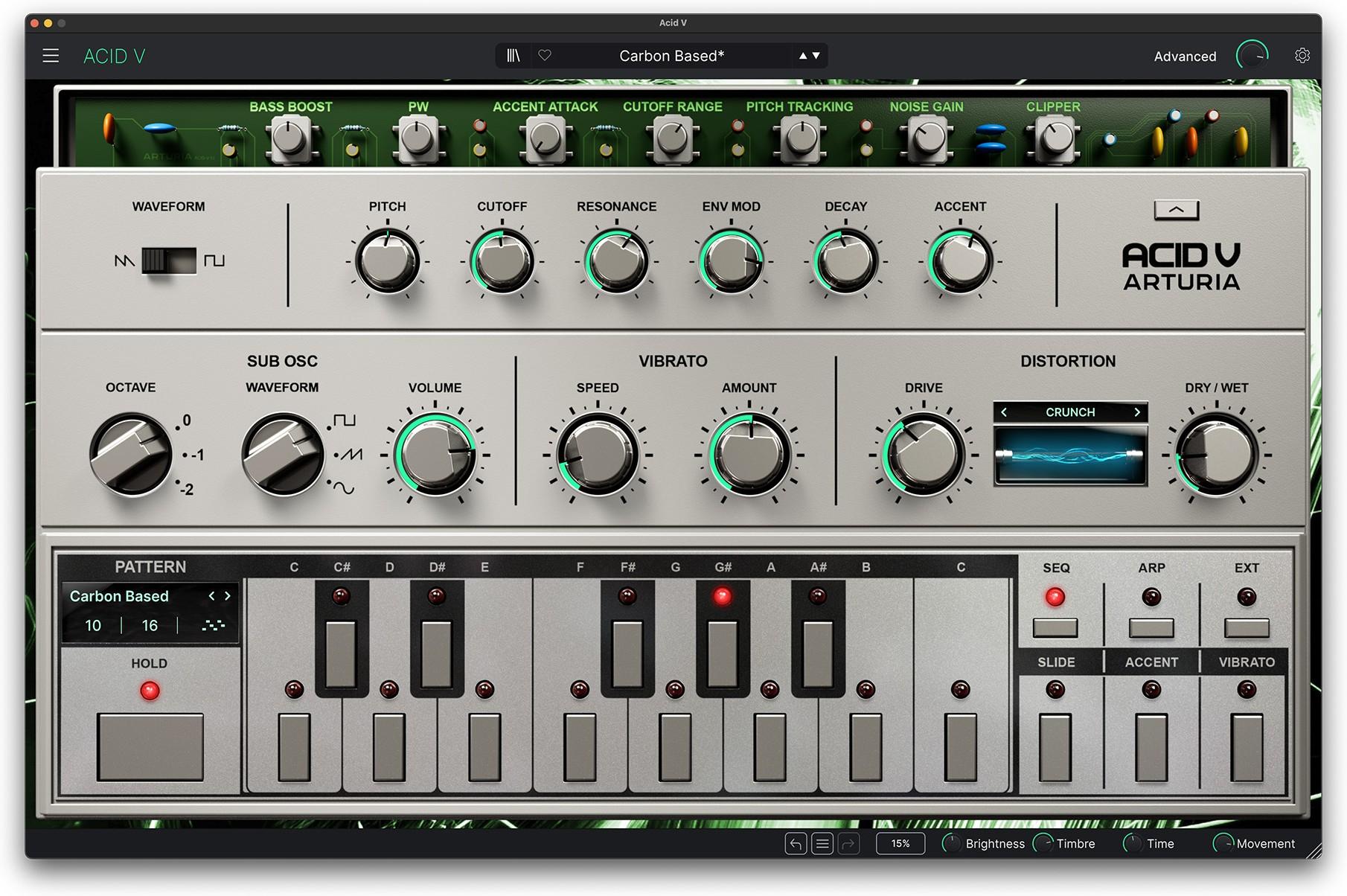The height and width of the screenshot is (896, 1347).
Task: Click the redo arrow icon
Action: point(849,843)
